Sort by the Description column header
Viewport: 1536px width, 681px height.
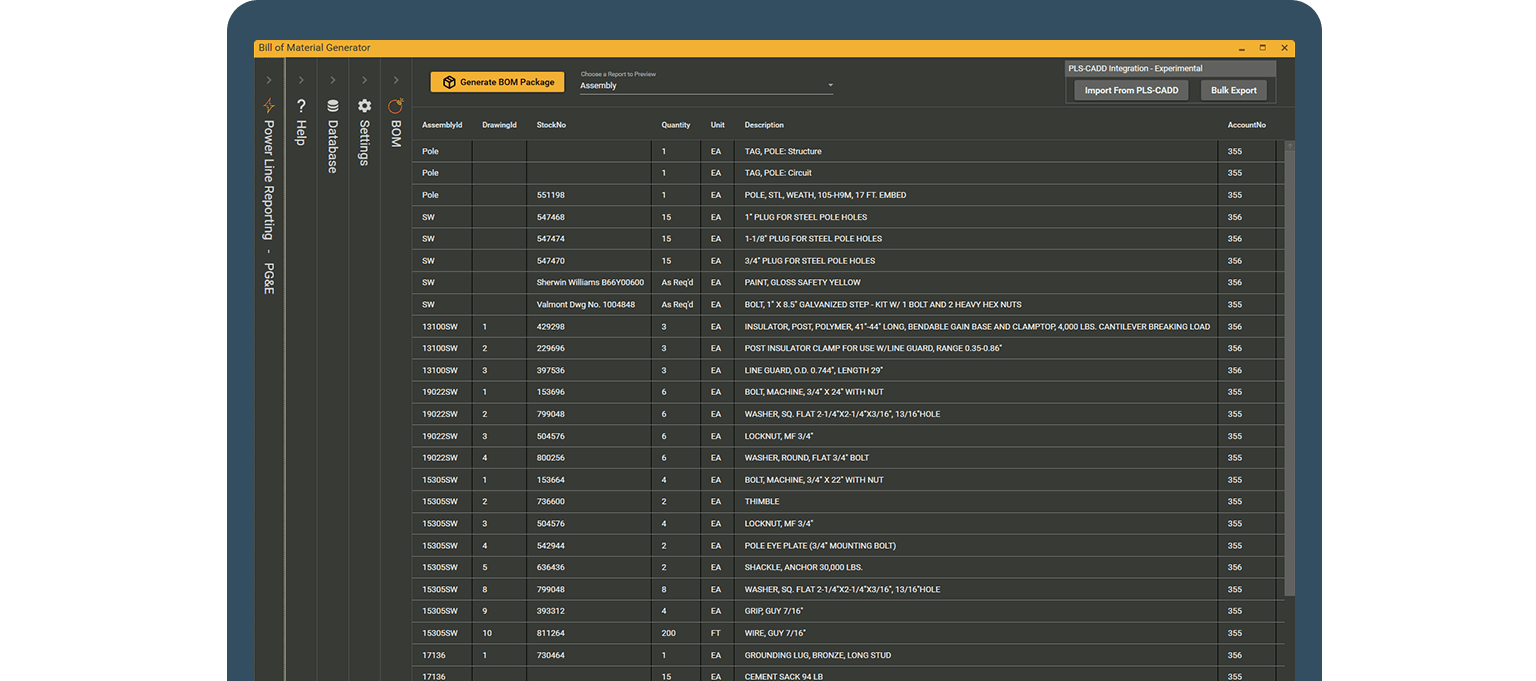[764, 125]
